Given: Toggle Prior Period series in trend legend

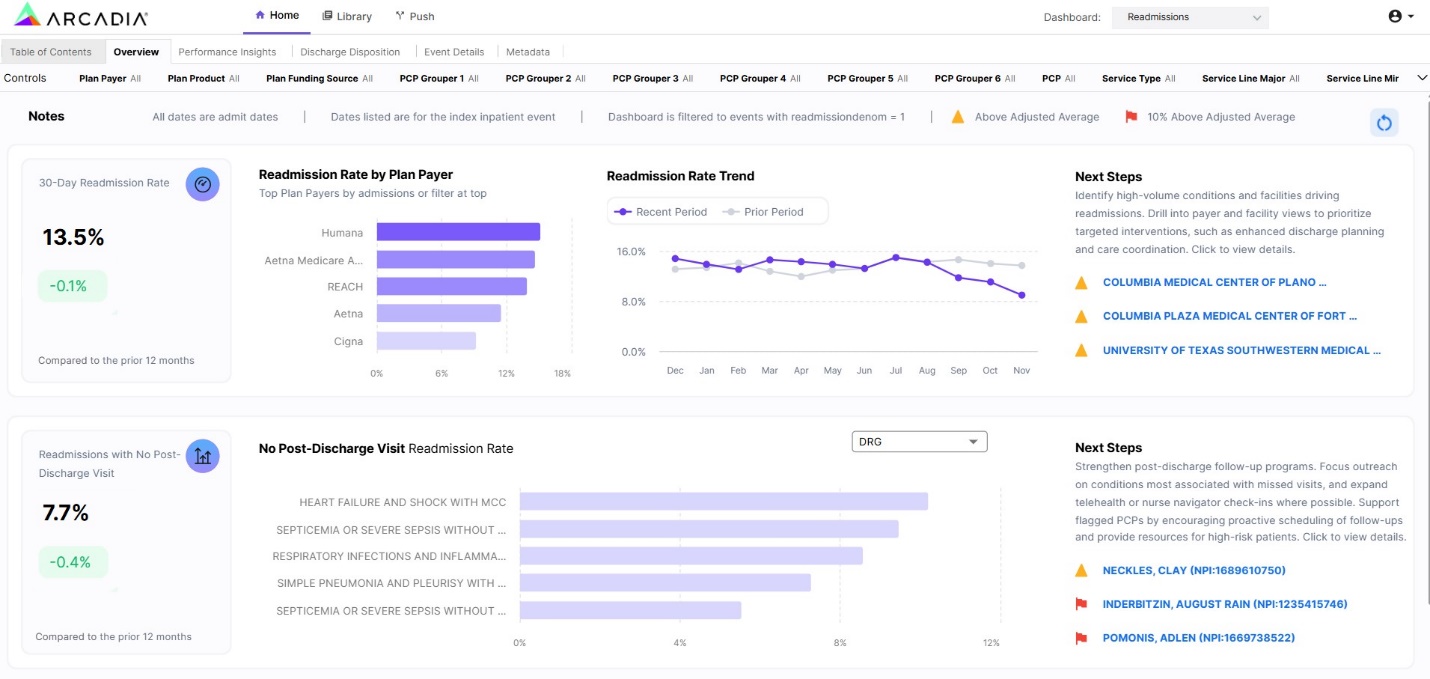Looking at the screenshot, I should coord(765,212).
